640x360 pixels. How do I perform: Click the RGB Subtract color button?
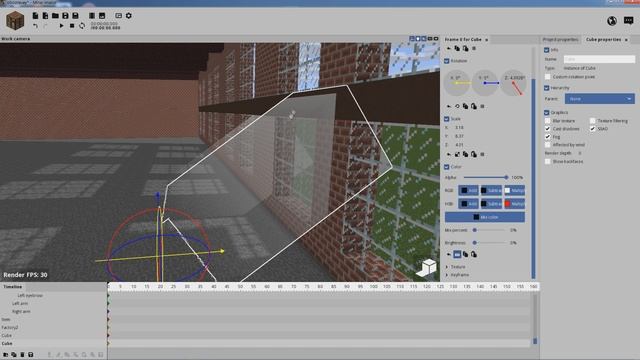(491, 191)
